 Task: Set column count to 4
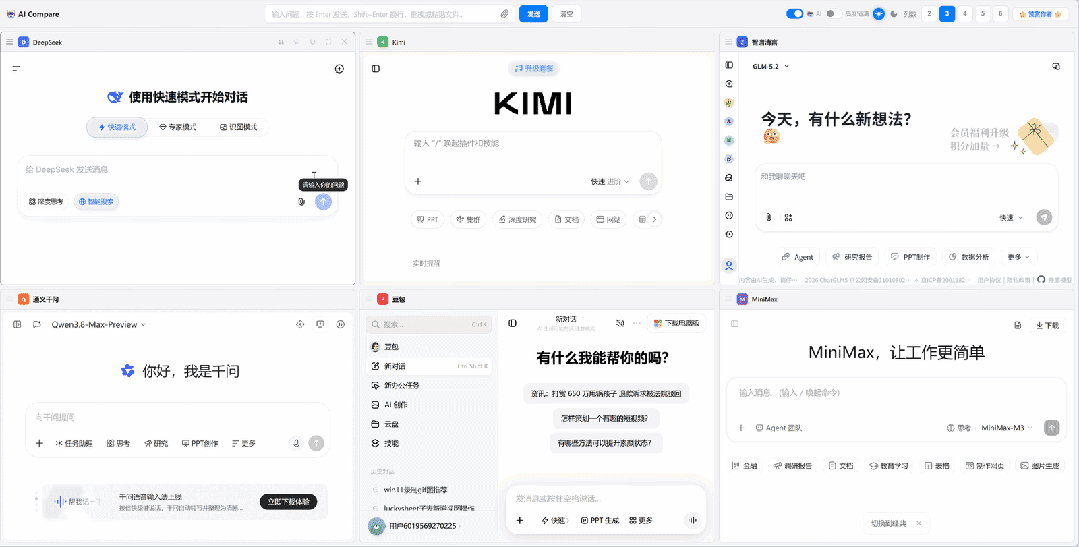tap(965, 14)
